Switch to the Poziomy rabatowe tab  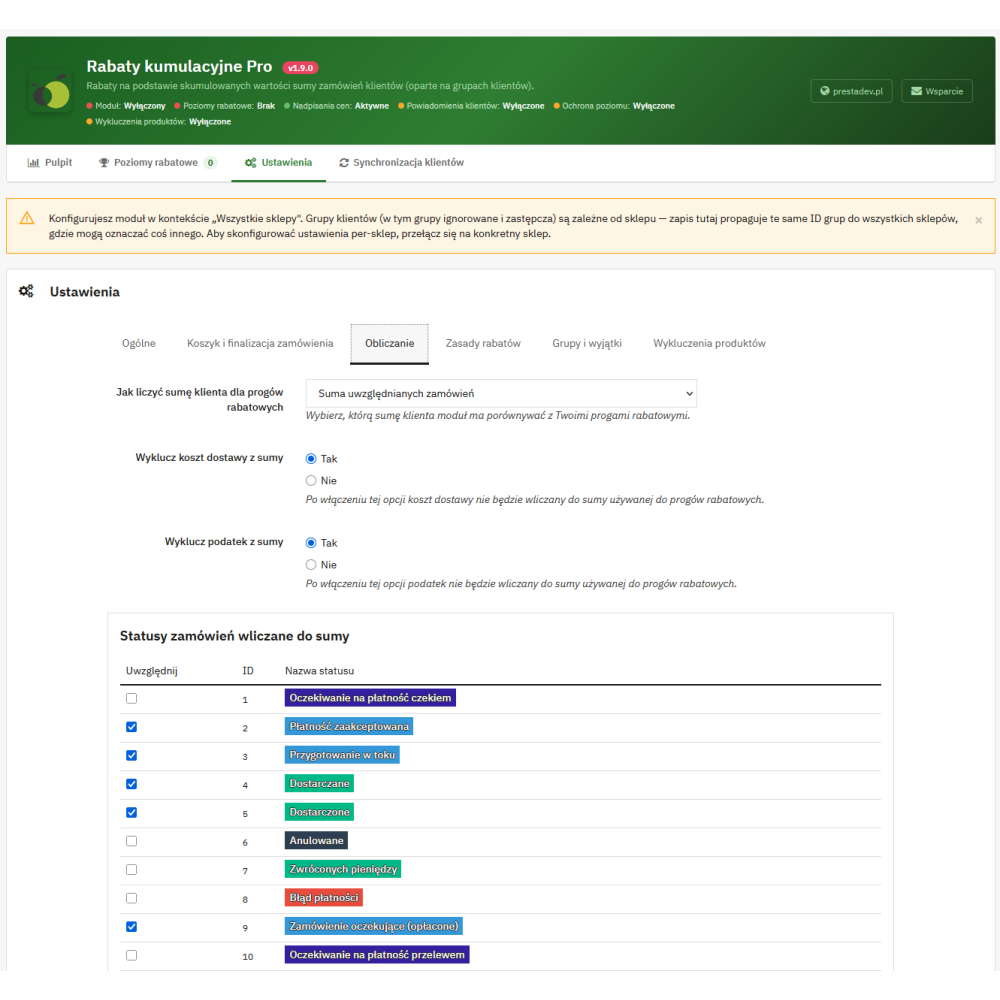pyautogui.click(x=158, y=163)
